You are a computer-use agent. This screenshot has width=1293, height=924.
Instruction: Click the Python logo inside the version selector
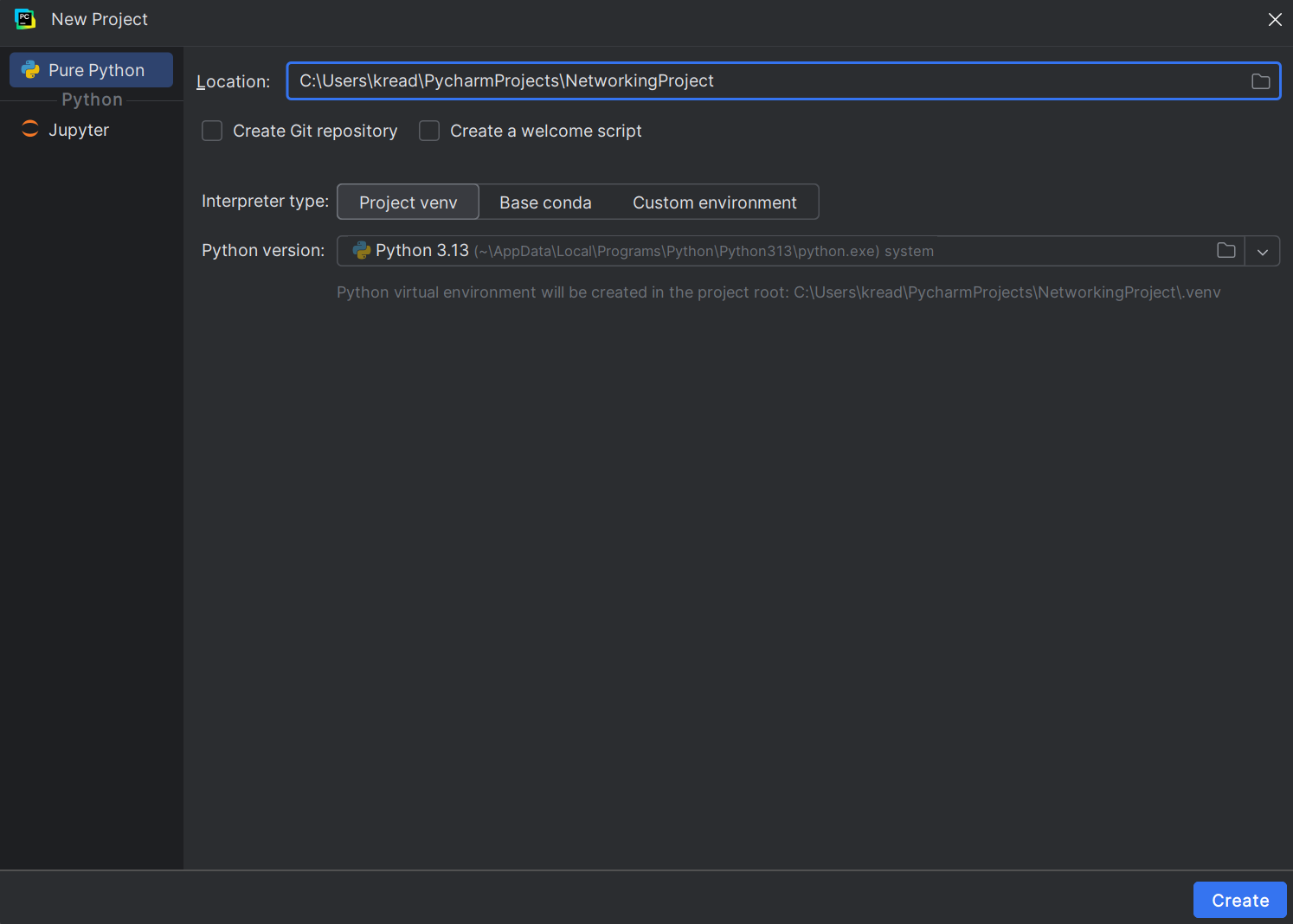360,250
